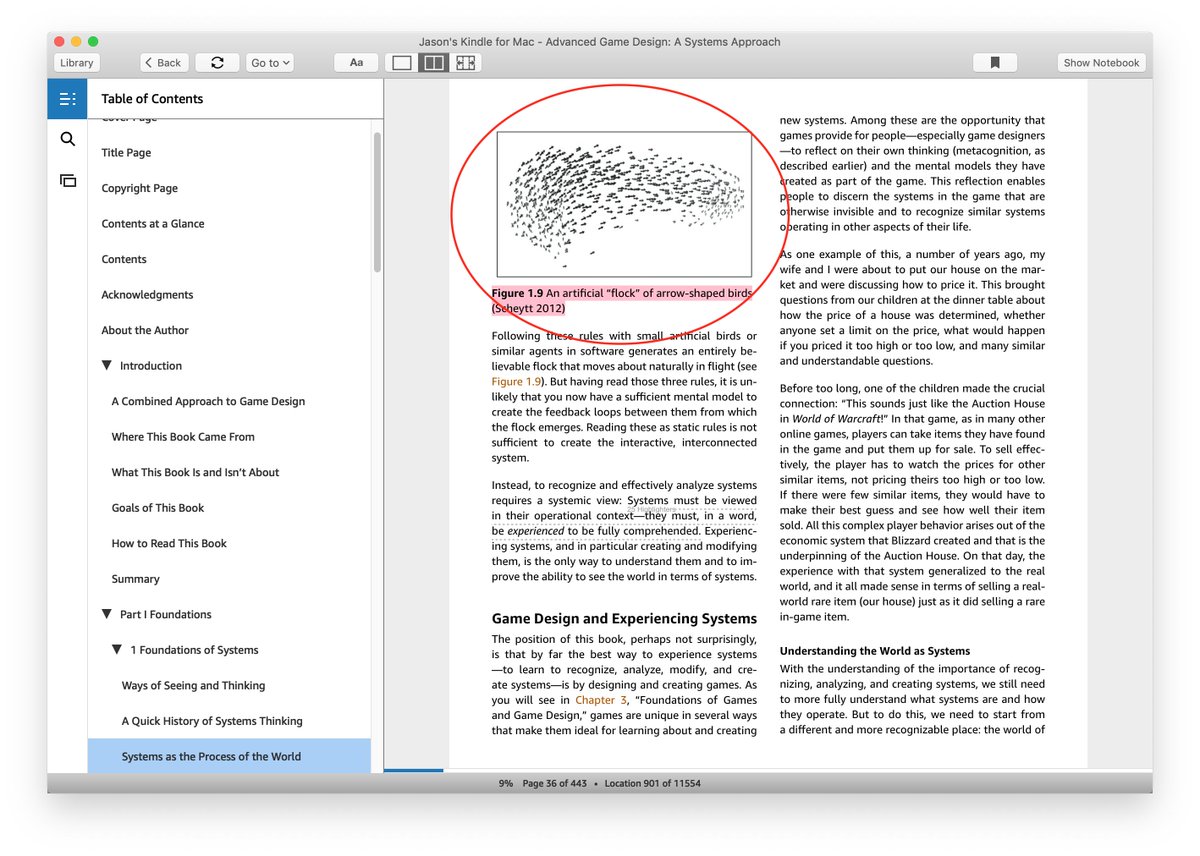
Task: Open What This Book Is and Isn't About
Action: [x=195, y=472]
